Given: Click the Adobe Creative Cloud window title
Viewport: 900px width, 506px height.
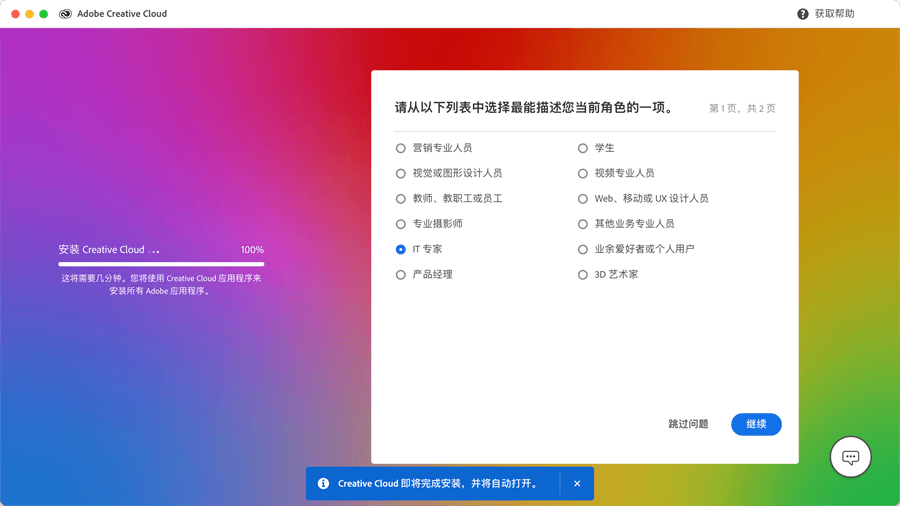Looking at the screenshot, I should point(122,14).
